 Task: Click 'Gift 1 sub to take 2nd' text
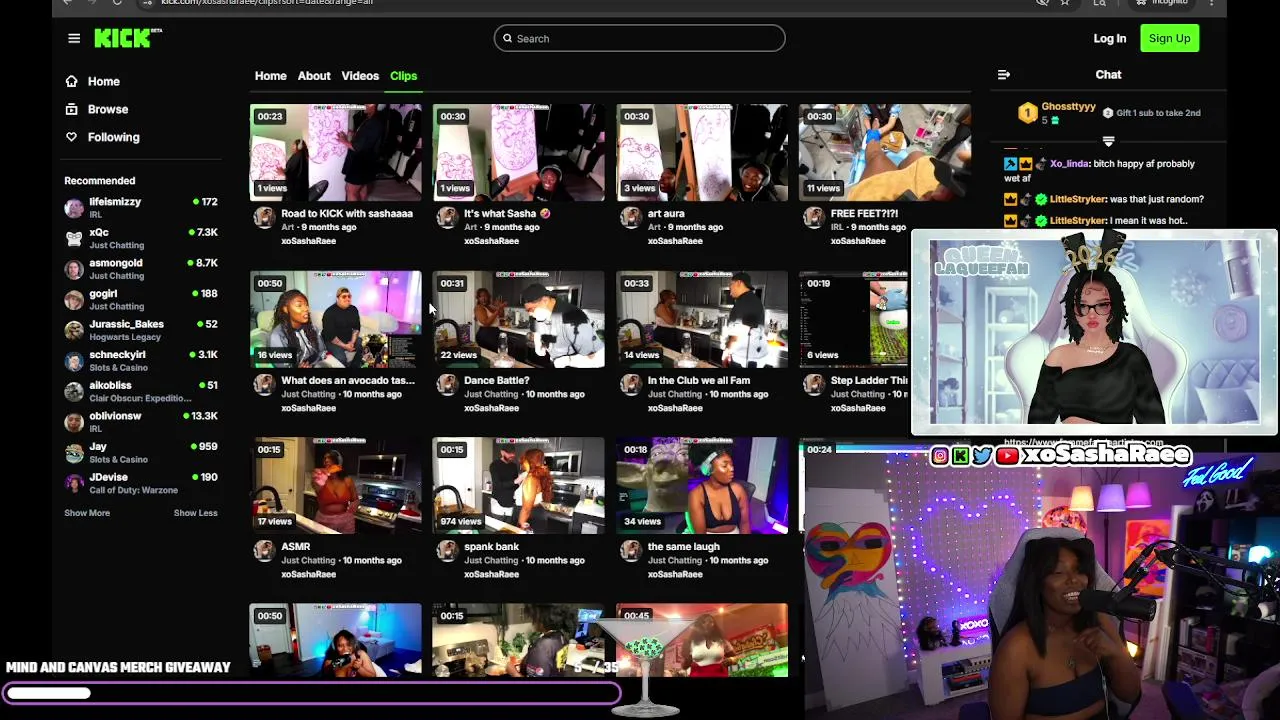pyautogui.click(x=1158, y=113)
